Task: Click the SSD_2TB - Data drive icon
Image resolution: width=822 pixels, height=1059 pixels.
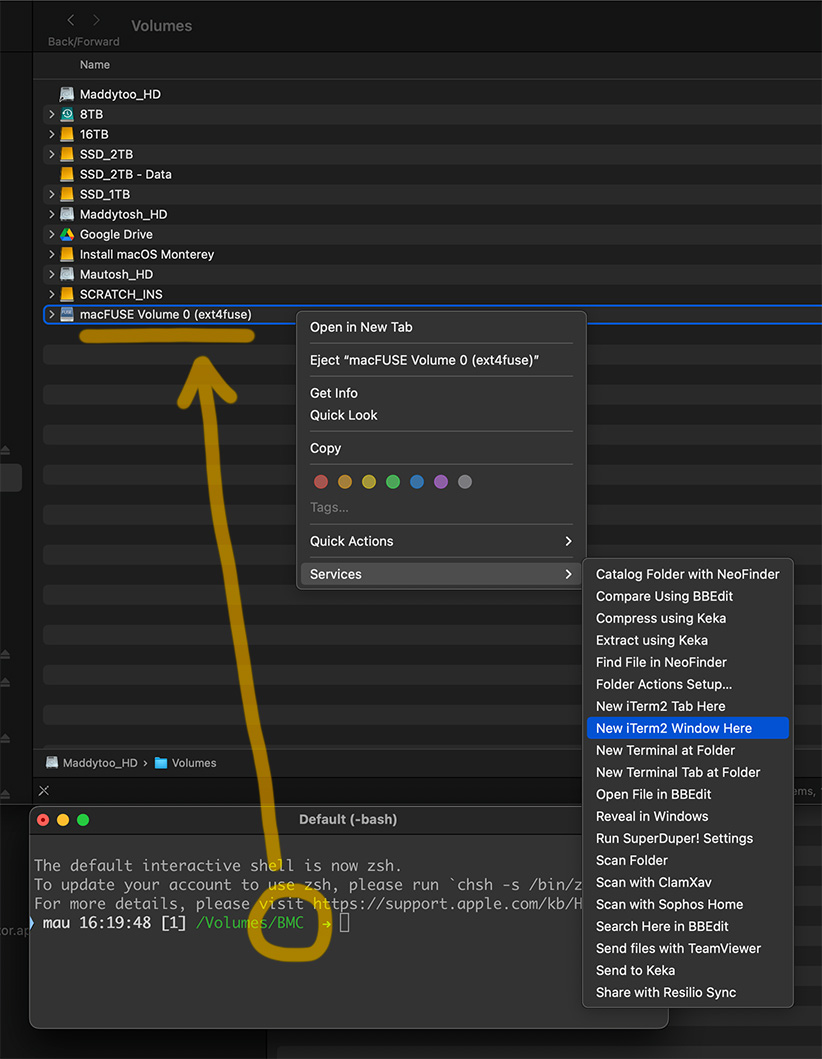Action: [67, 174]
